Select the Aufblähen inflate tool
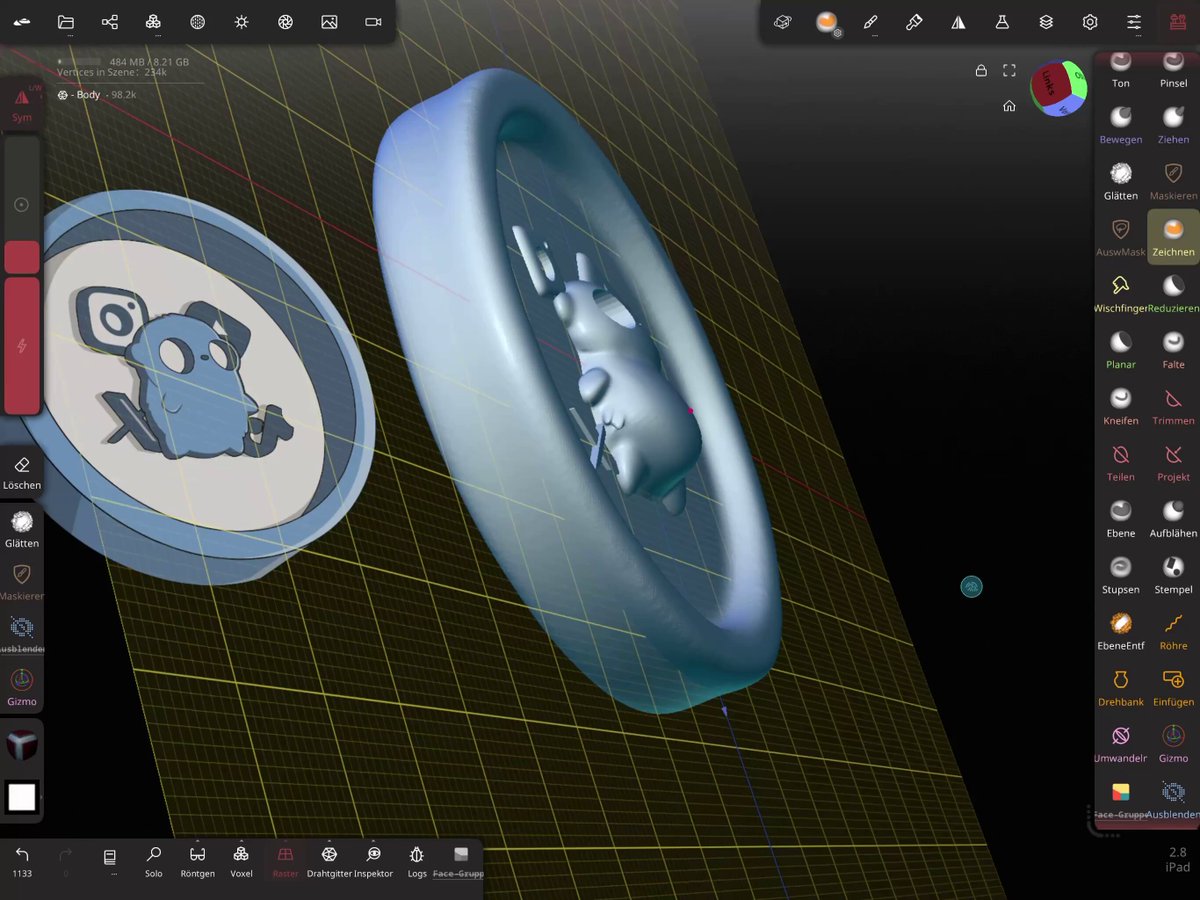Image resolution: width=1200 pixels, height=900 pixels. (x=1173, y=518)
